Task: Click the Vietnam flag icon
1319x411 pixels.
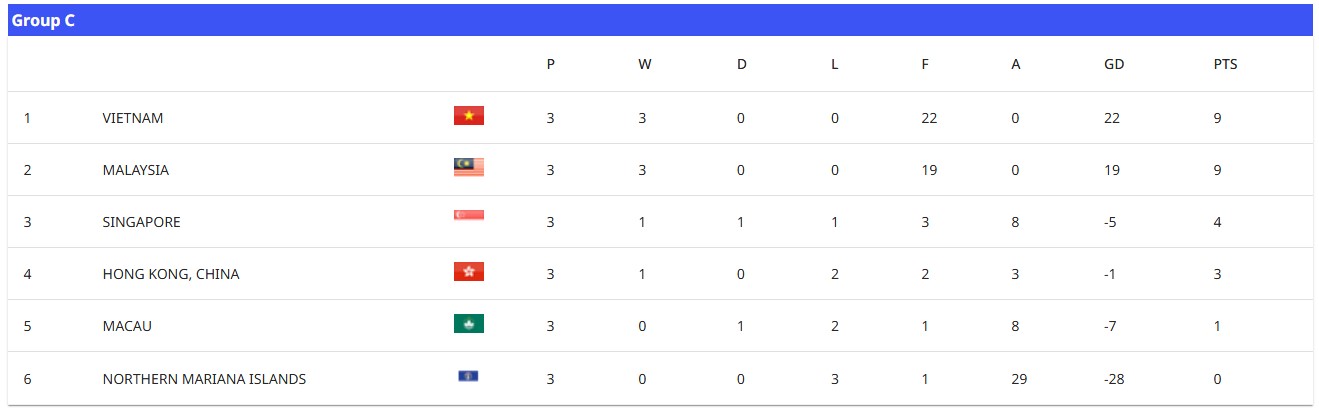Action: coord(468,117)
